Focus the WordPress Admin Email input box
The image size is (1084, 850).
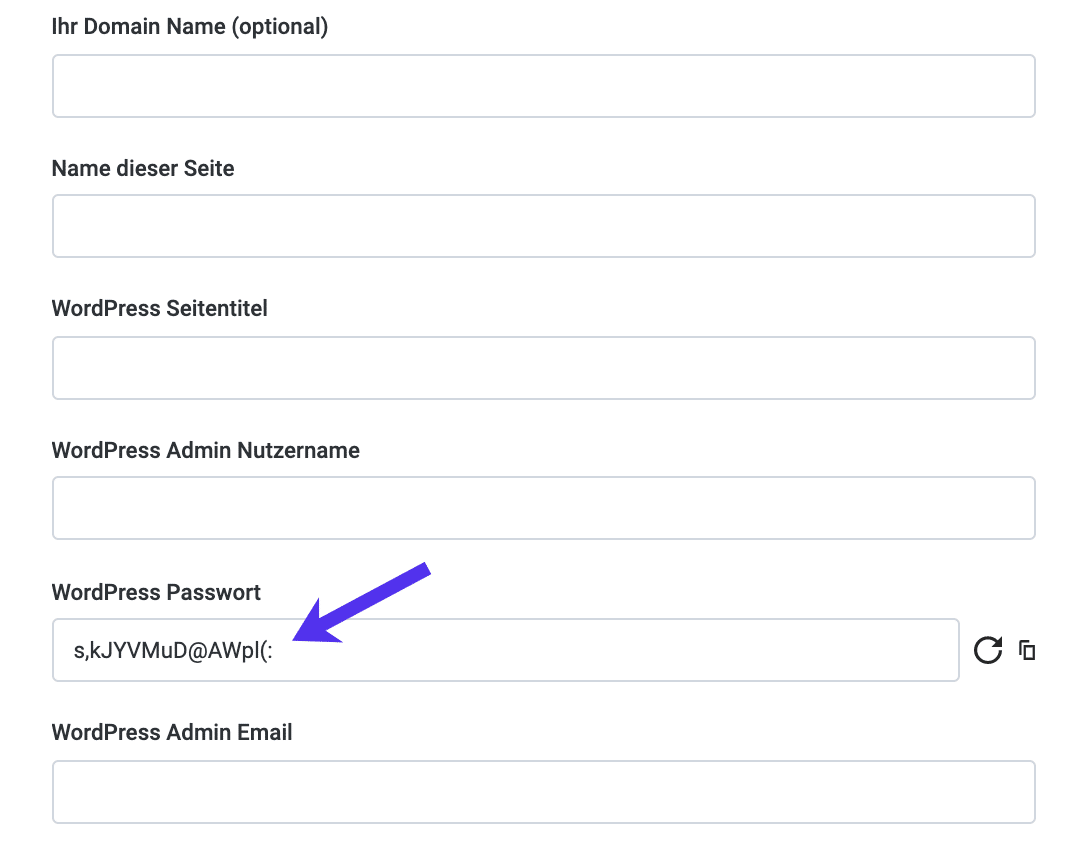coord(543,792)
